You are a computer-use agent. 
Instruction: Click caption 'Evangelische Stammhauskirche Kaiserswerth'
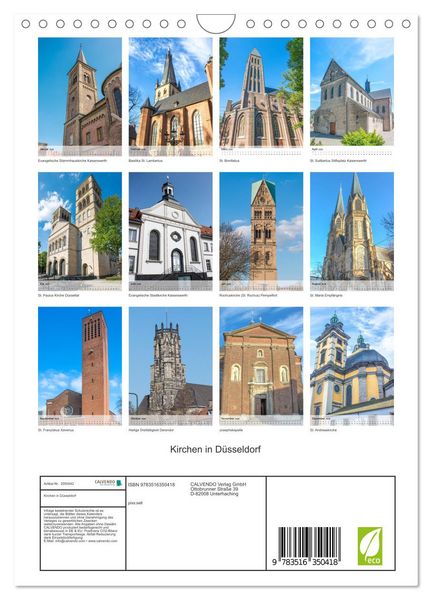(72, 161)
